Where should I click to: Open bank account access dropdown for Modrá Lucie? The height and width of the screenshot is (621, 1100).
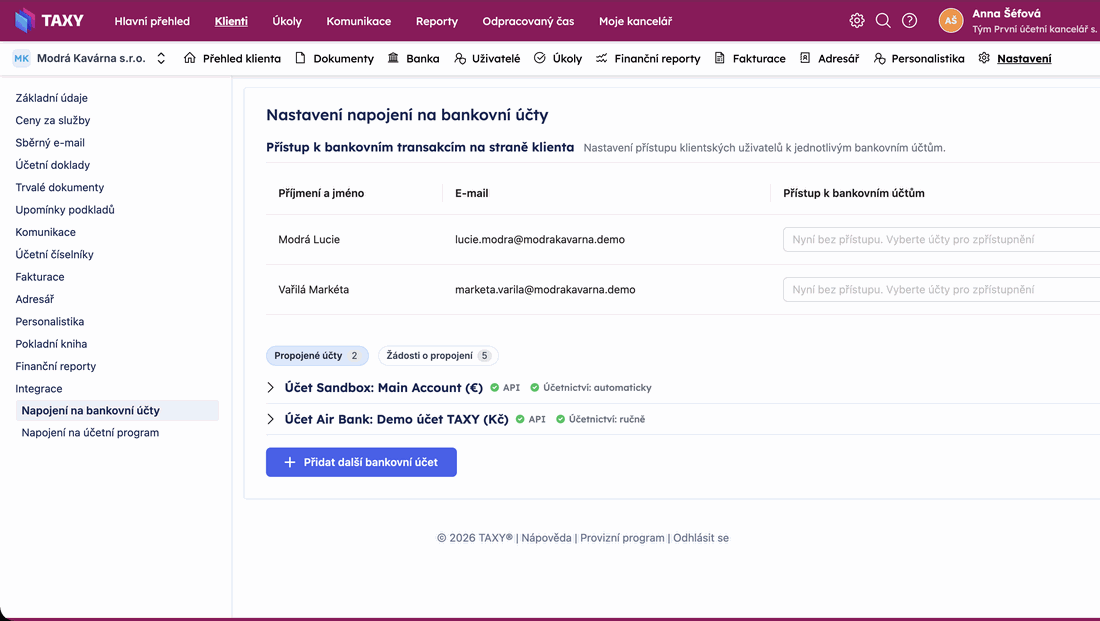941,239
